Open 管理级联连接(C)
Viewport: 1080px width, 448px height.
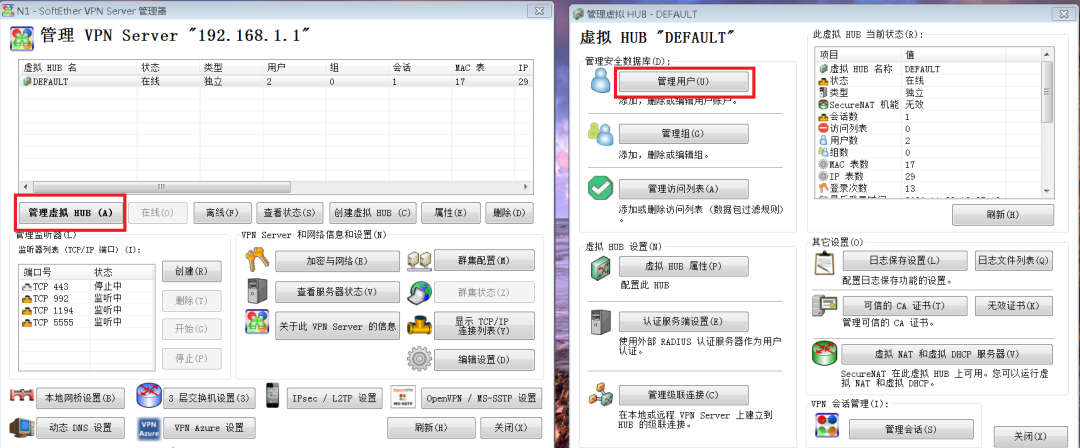click(x=683, y=396)
